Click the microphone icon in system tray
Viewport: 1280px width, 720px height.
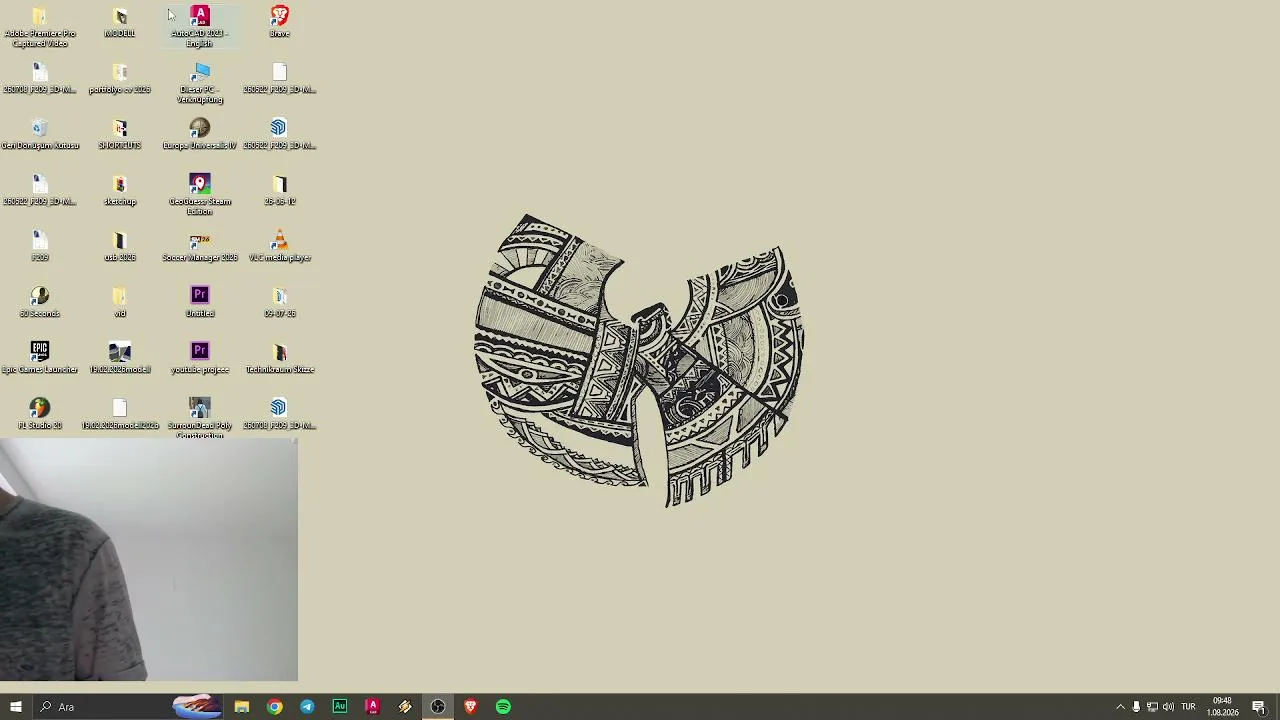point(1136,707)
